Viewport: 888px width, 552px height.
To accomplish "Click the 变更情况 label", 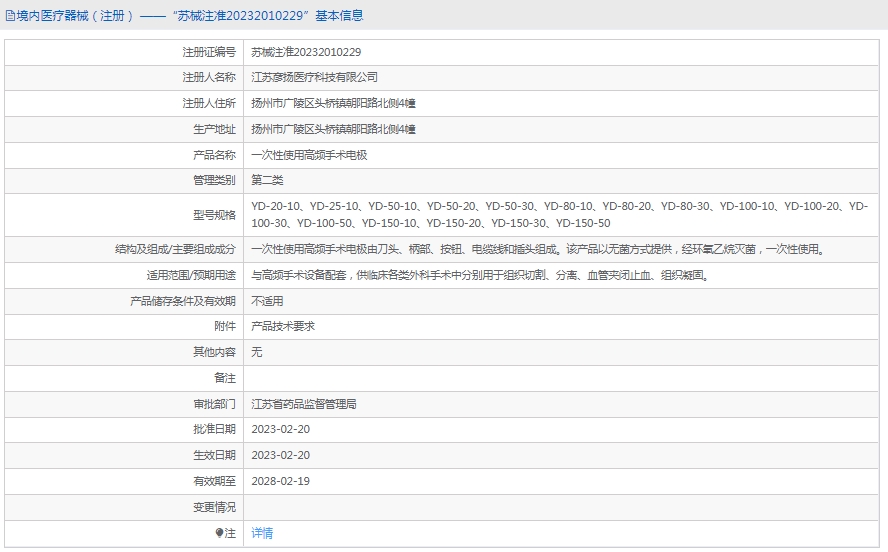I will tap(214, 508).
